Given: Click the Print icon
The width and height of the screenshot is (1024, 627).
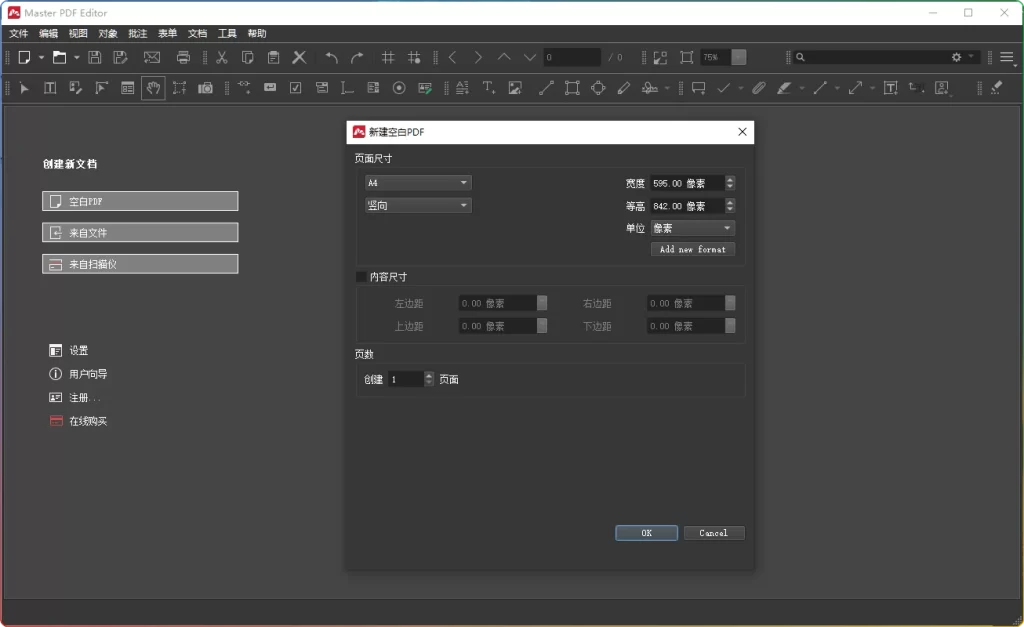Looking at the screenshot, I should pos(183,57).
